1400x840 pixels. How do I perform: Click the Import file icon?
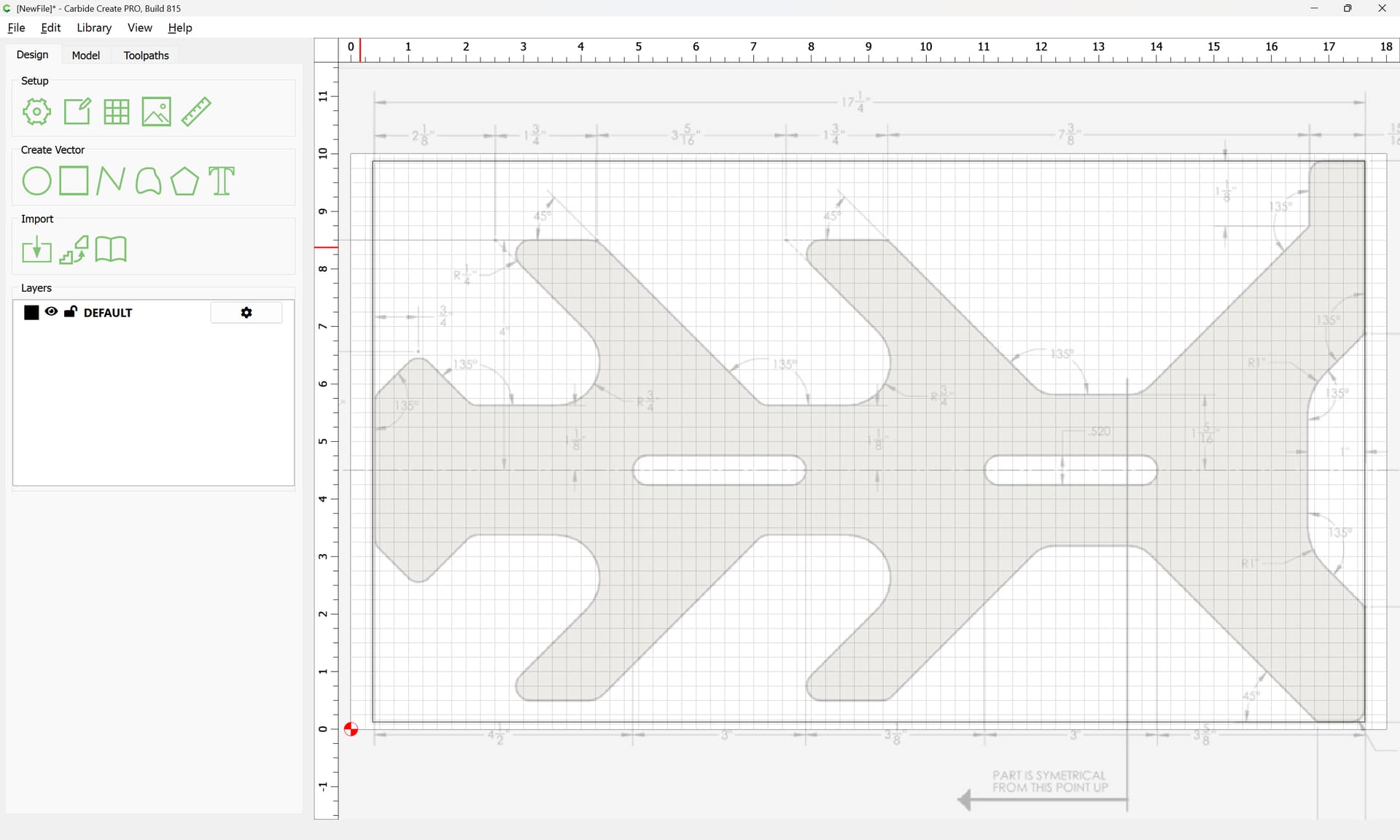36,250
